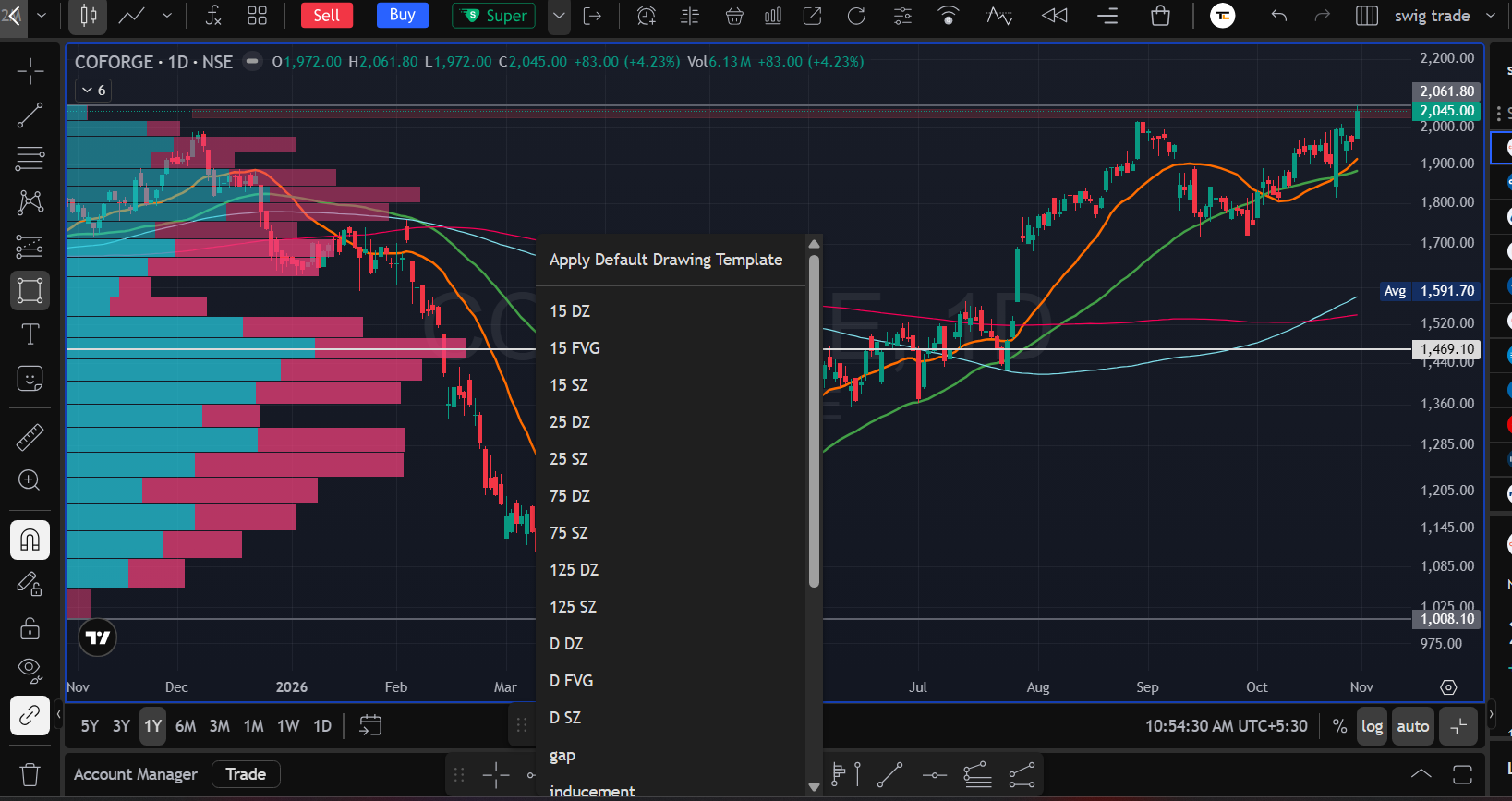
Task: Click the trash icon to remove drawings
Action: click(x=30, y=774)
